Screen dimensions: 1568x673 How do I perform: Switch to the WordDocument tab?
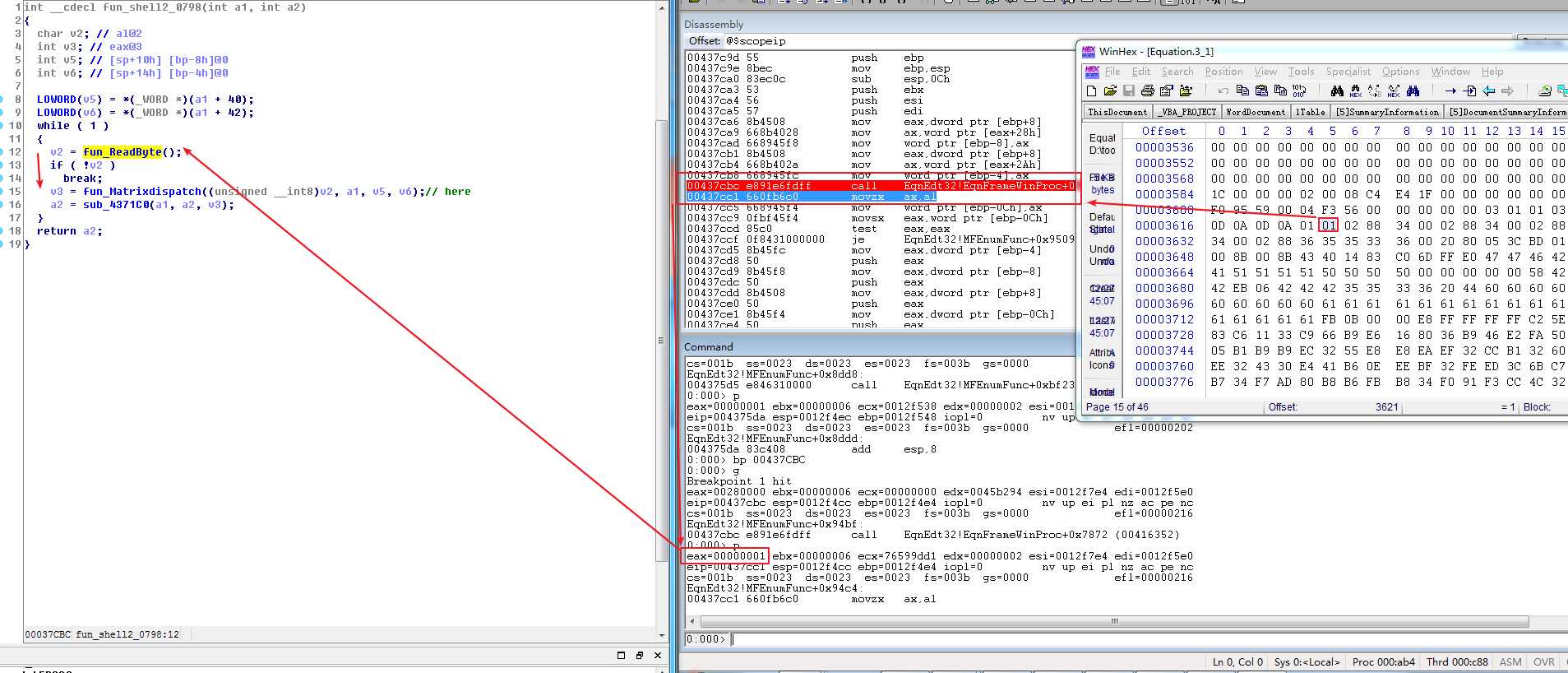click(1255, 112)
